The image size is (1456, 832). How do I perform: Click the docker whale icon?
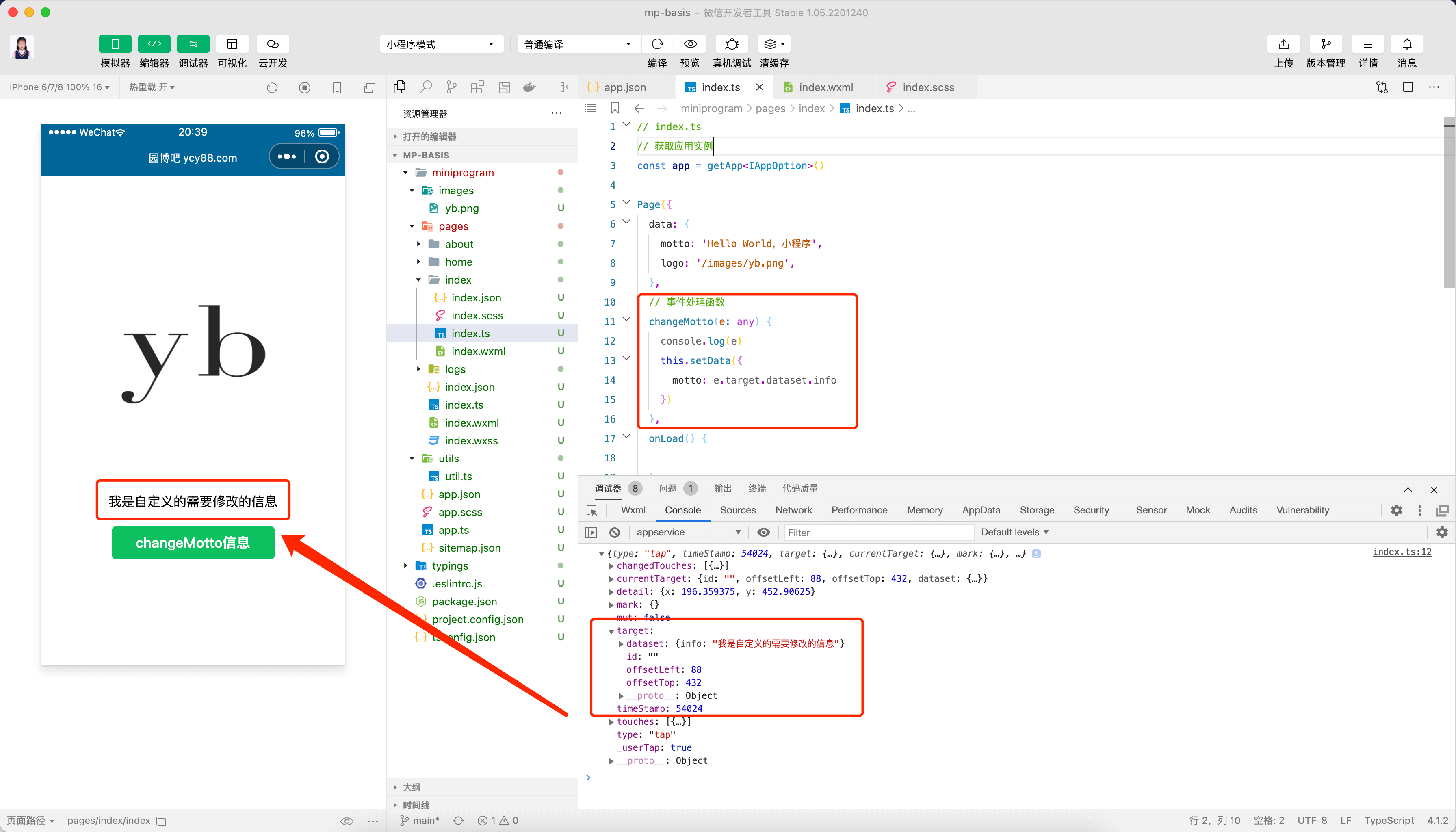530,87
